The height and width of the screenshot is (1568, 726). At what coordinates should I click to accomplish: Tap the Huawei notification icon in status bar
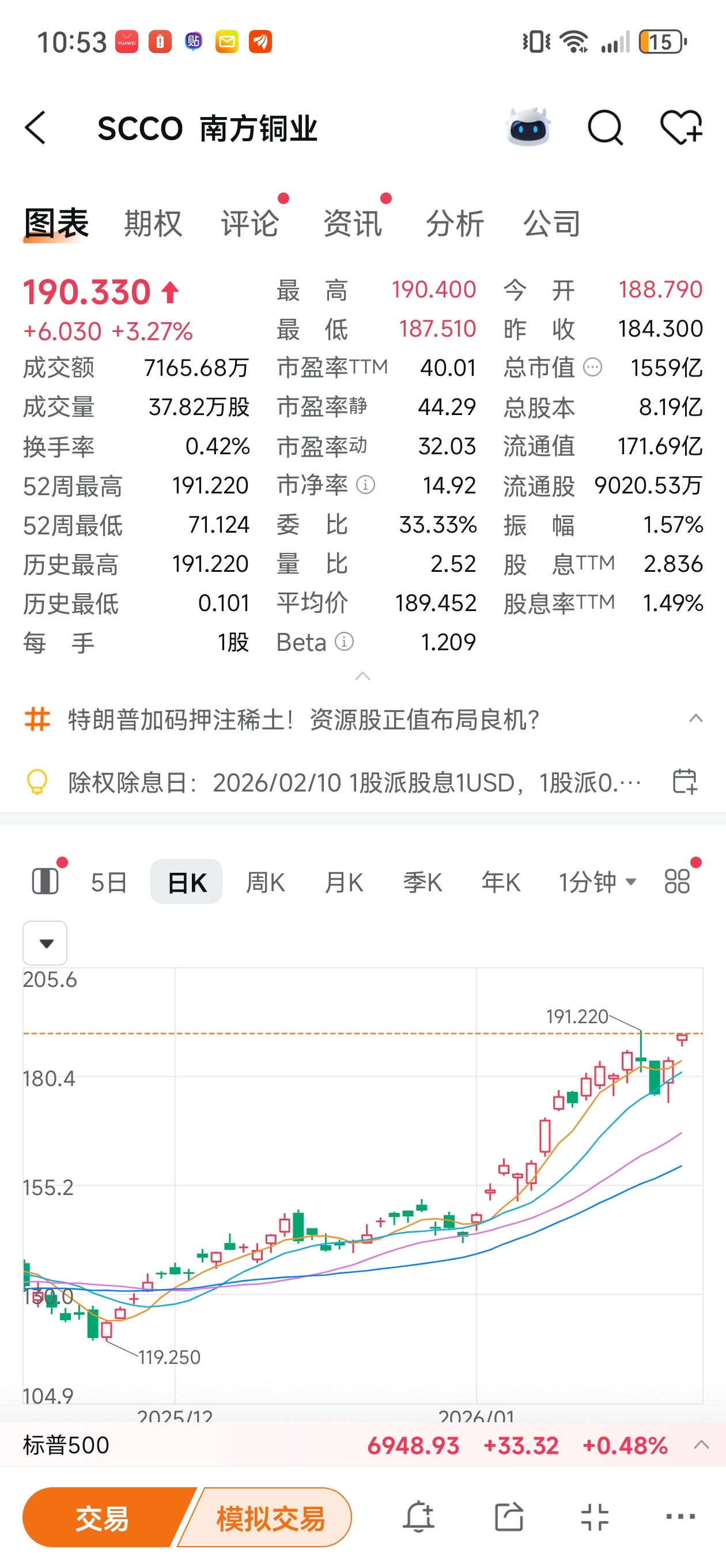point(127,42)
